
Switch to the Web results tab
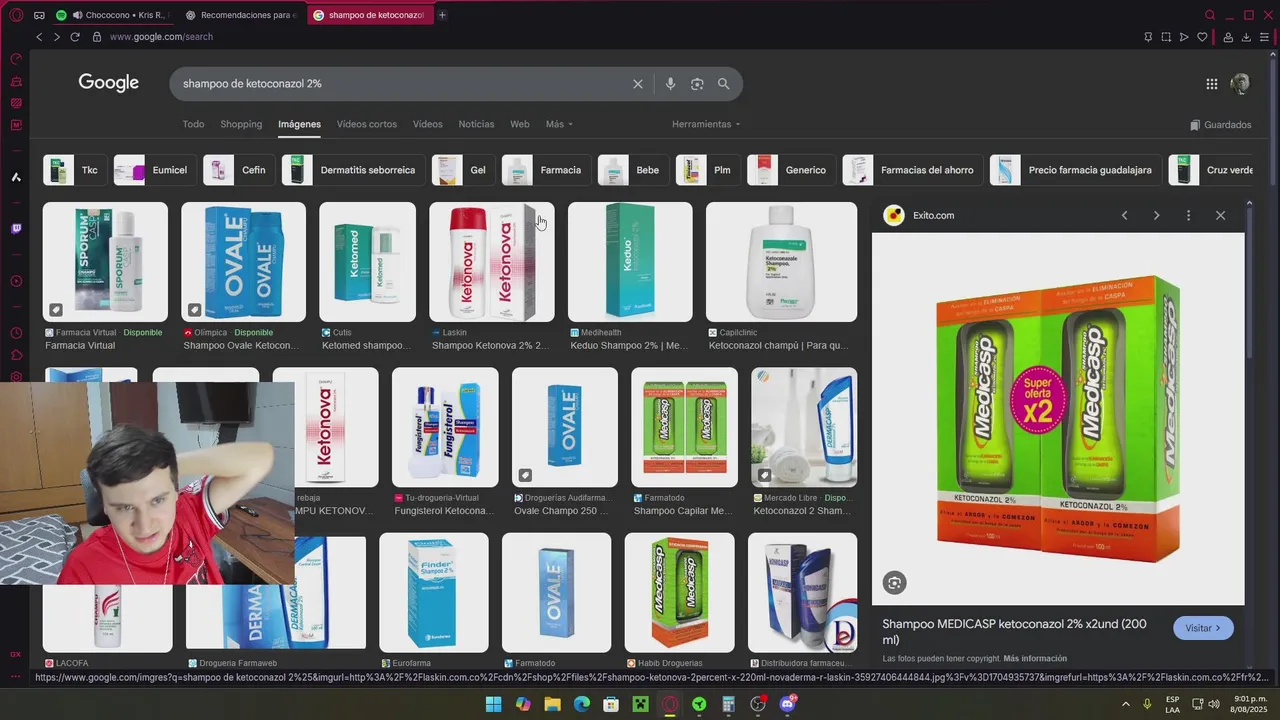[520, 124]
